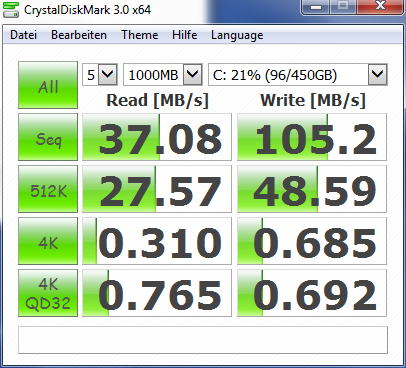Select the Seq write value 105.2

[312, 137]
